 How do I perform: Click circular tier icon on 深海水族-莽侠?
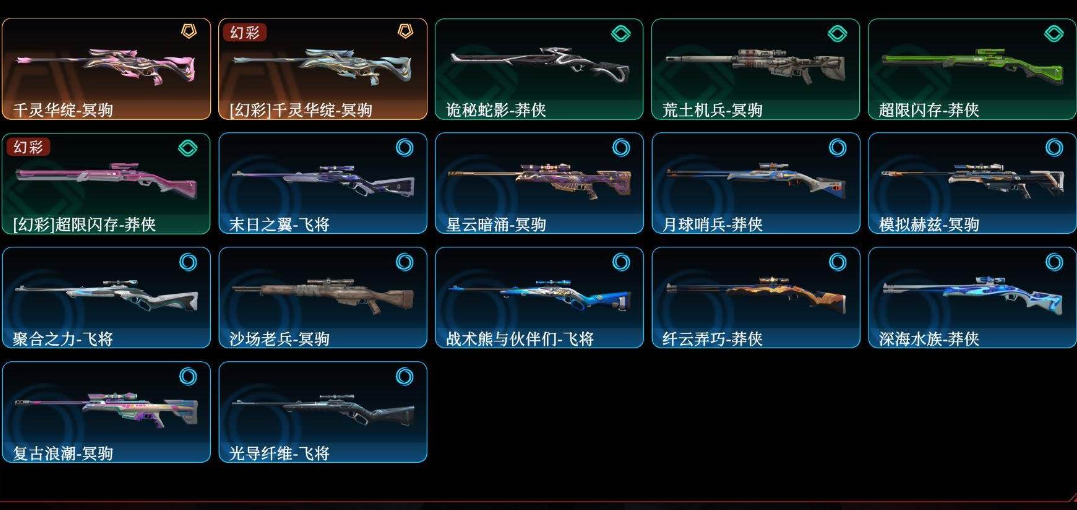(1054, 262)
